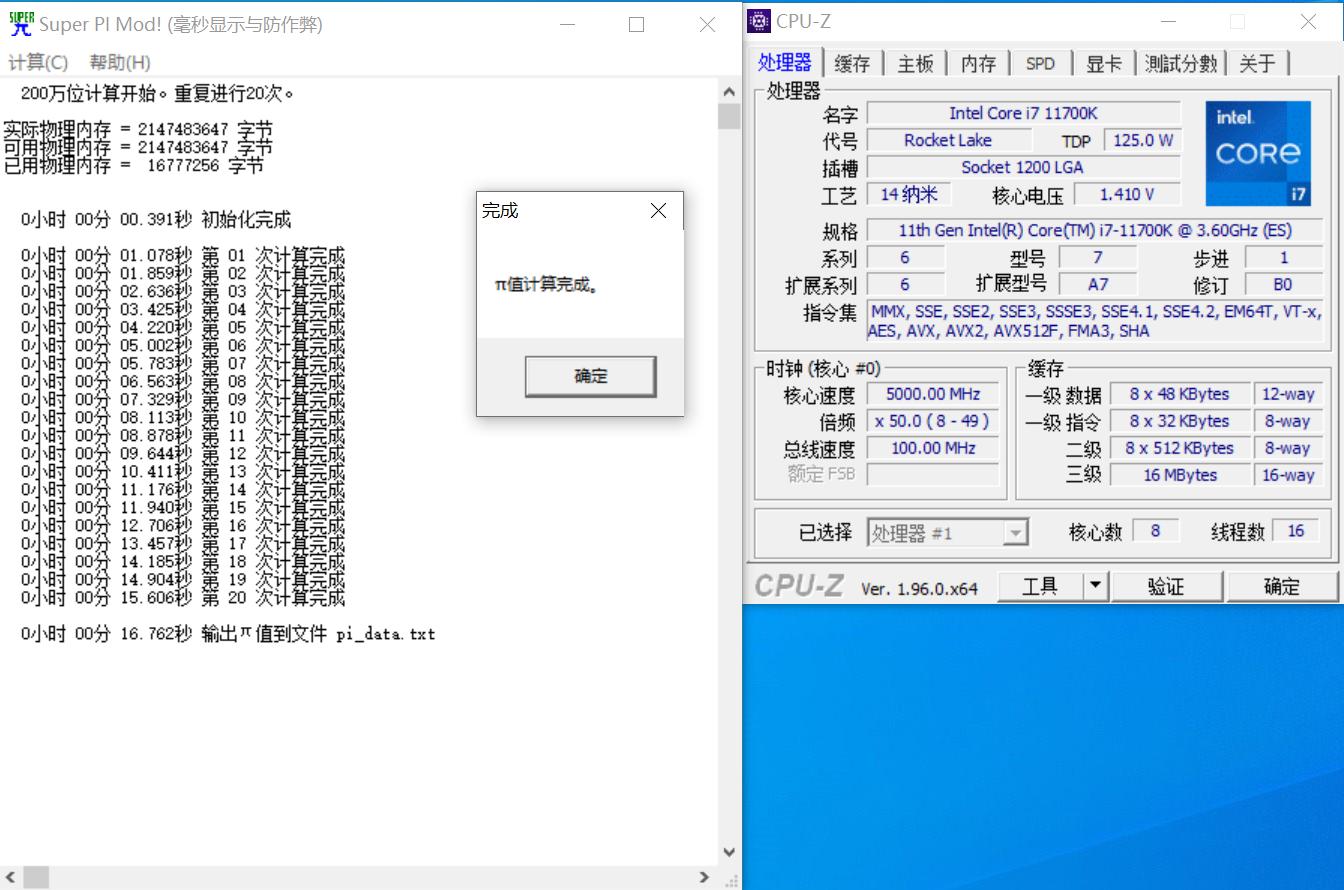1344x890 pixels.
Task: Open the 帮助(H) menu in Super PI
Action: pyautogui.click(x=120, y=62)
